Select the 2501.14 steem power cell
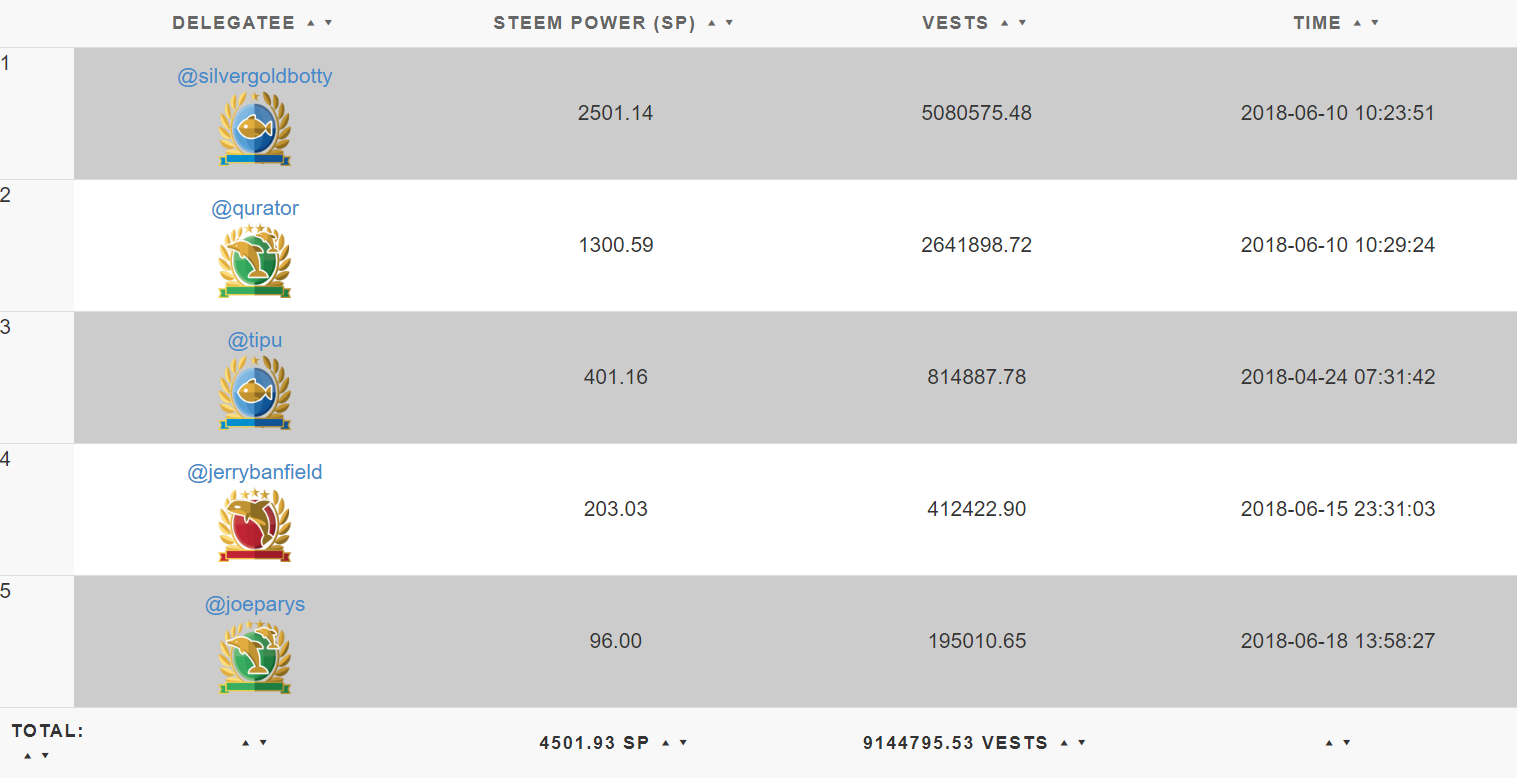 (x=616, y=114)
